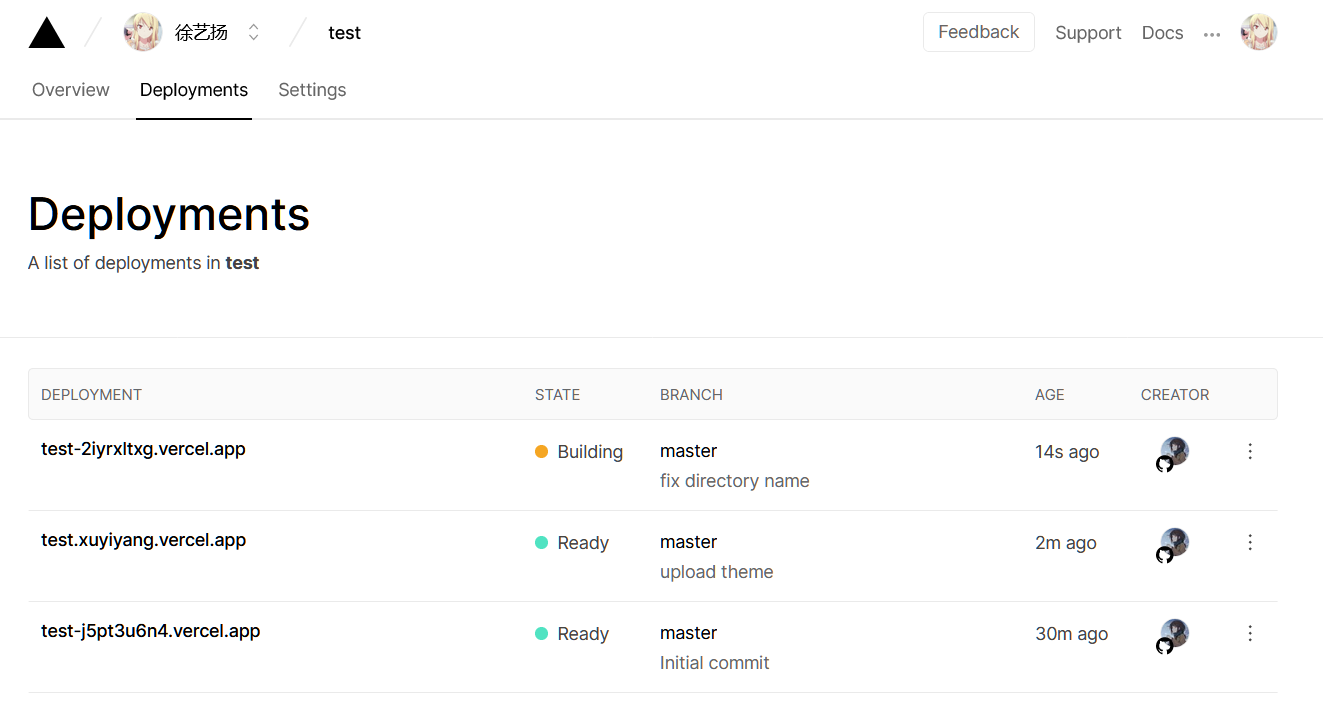Open the Support link

pyautogui.click(x=1088, y=33)
